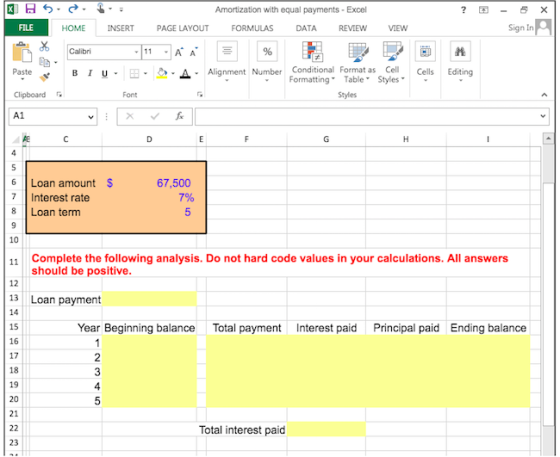Copy selection with Copy icon
This screenshot has height=457, width=560.
click(44, 62)
